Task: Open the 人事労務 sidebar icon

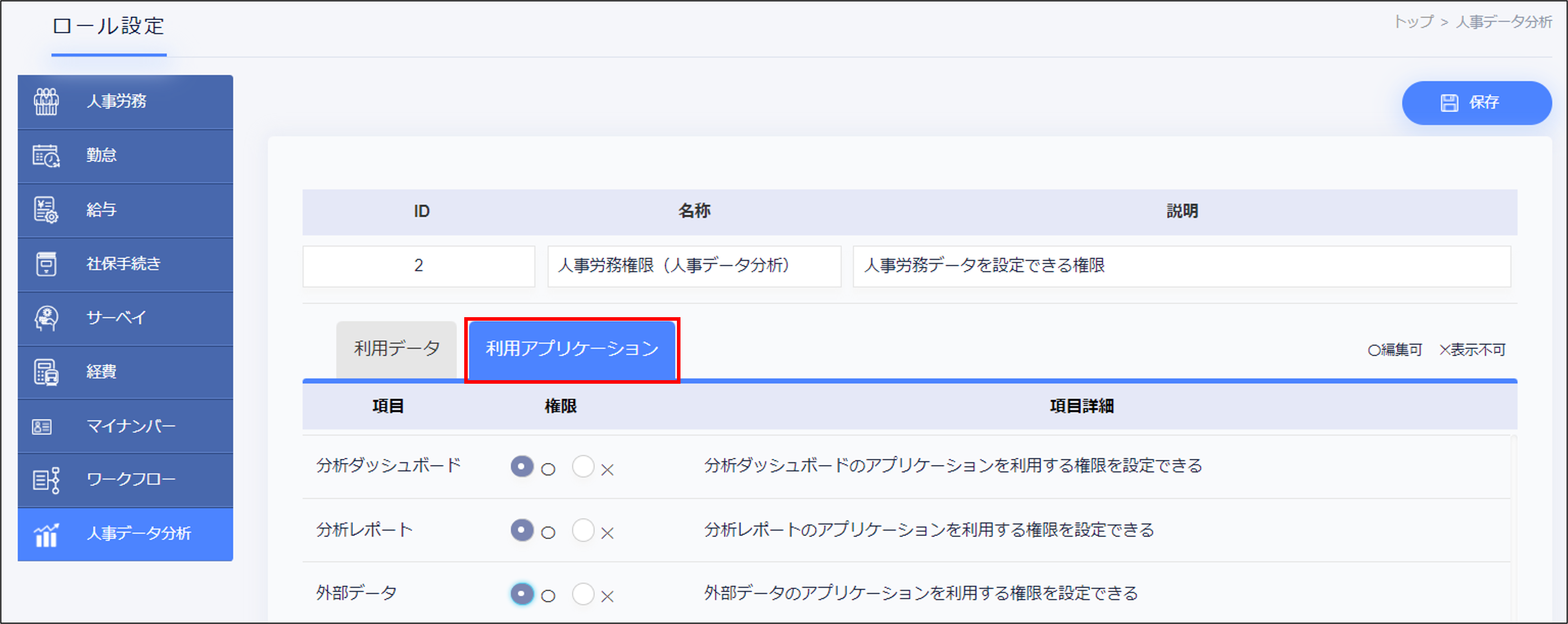Action: point(46,101)
